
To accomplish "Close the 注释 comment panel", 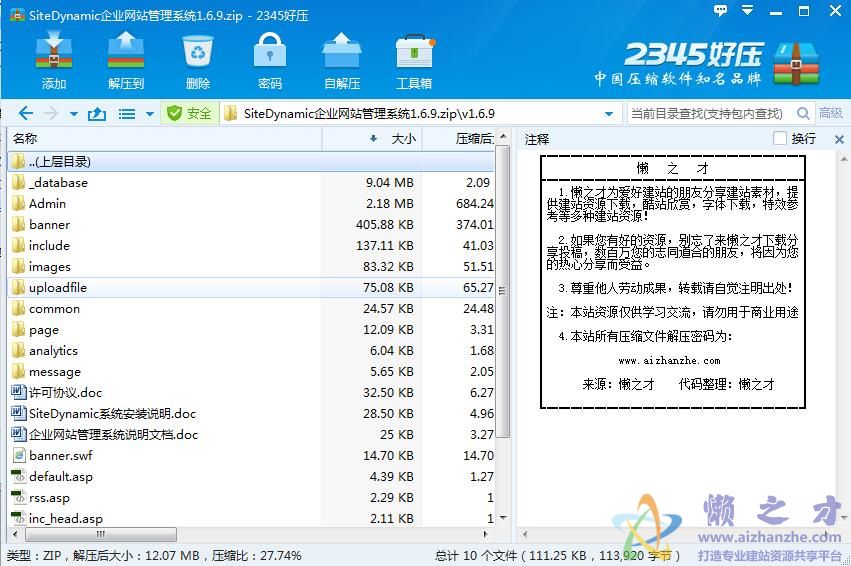I will tap(839, 139).
